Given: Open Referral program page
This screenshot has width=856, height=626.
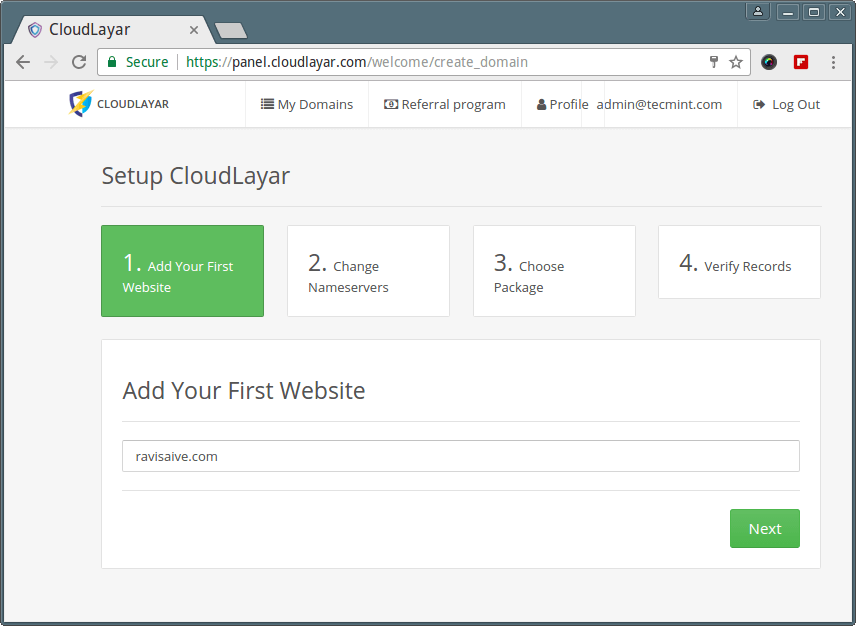Looking at the screenshot, I should pos(445,104).
